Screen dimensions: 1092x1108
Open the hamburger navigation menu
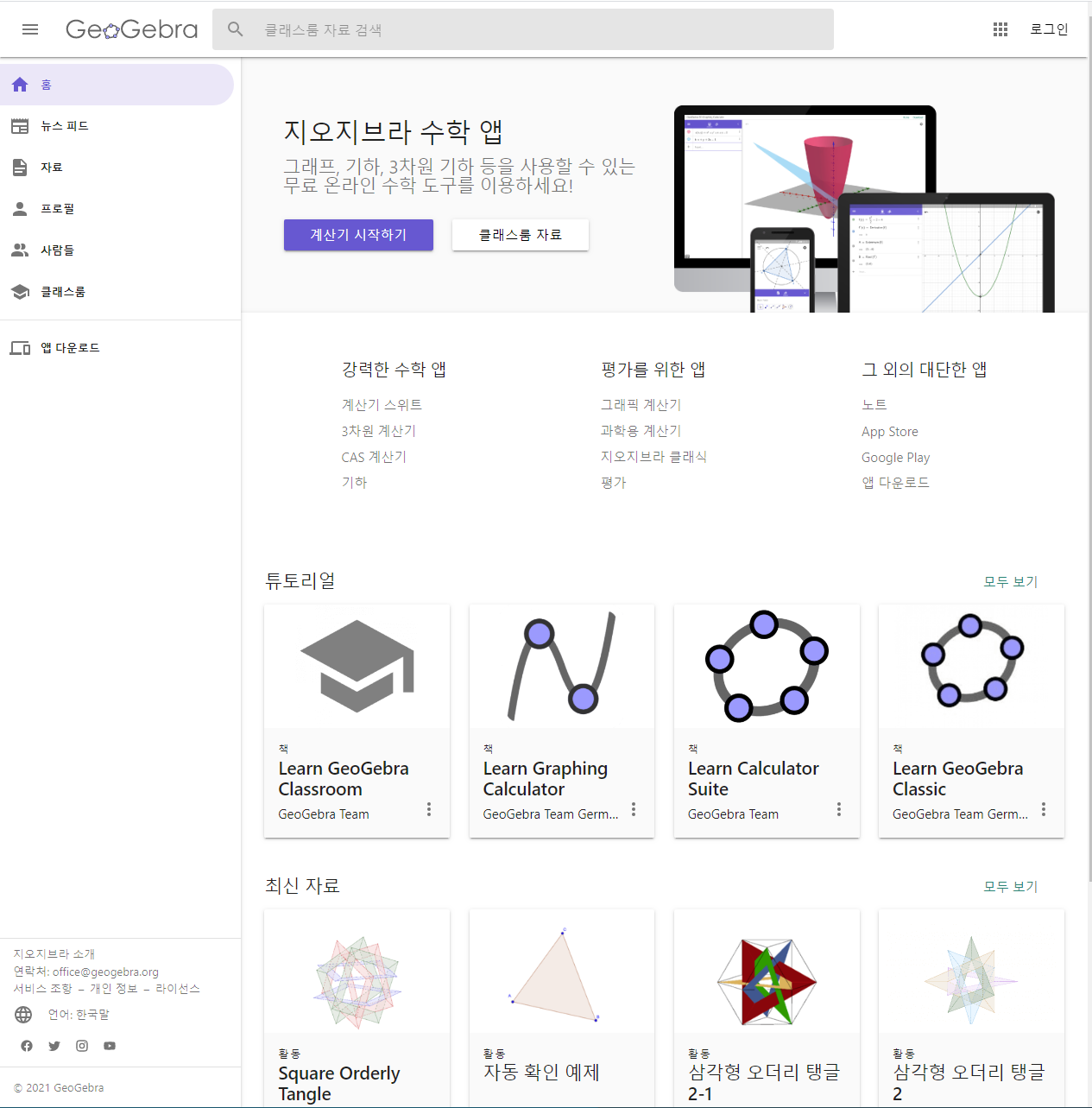point(30,29)
